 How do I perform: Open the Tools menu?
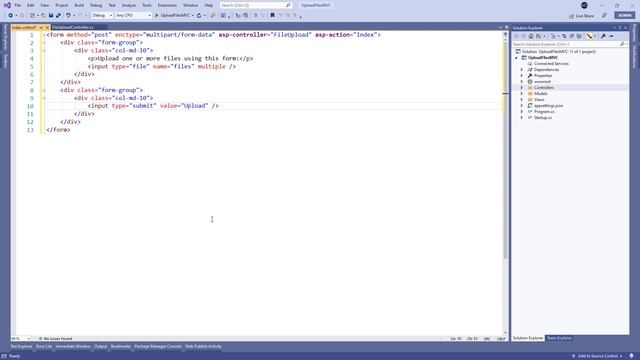pos(147,5)
